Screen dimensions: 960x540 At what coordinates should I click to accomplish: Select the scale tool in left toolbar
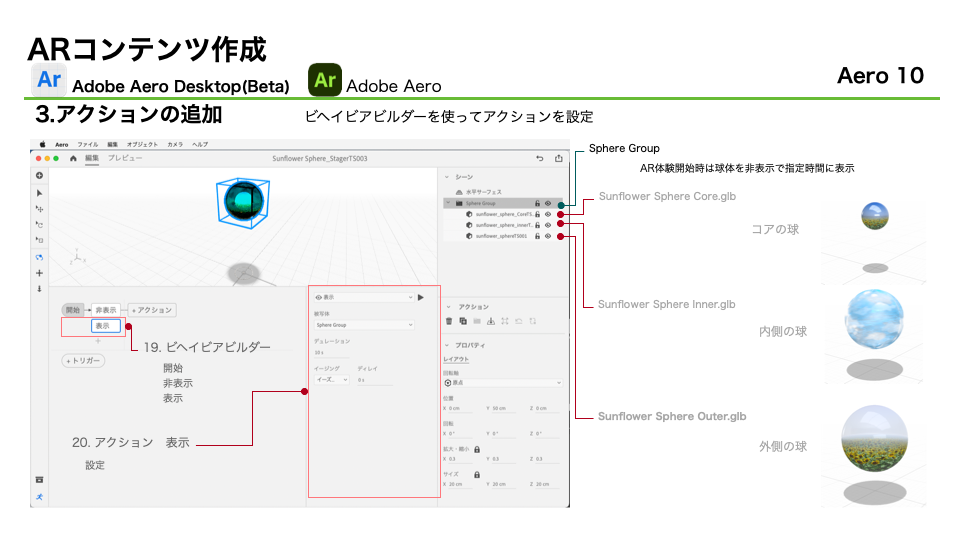tap(39, 240)
